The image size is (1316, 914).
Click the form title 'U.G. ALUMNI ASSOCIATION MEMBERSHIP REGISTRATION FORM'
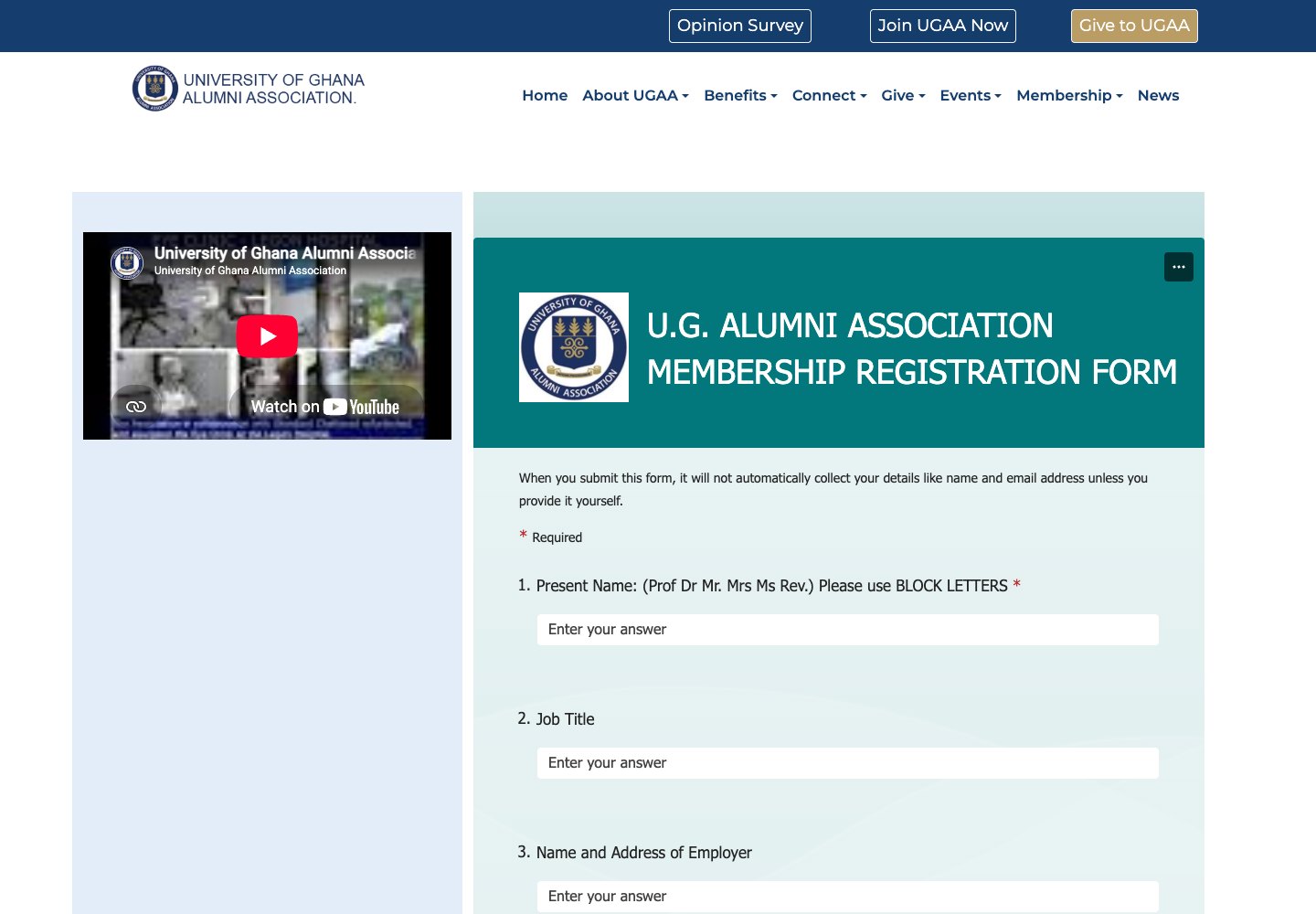[912, 348]
